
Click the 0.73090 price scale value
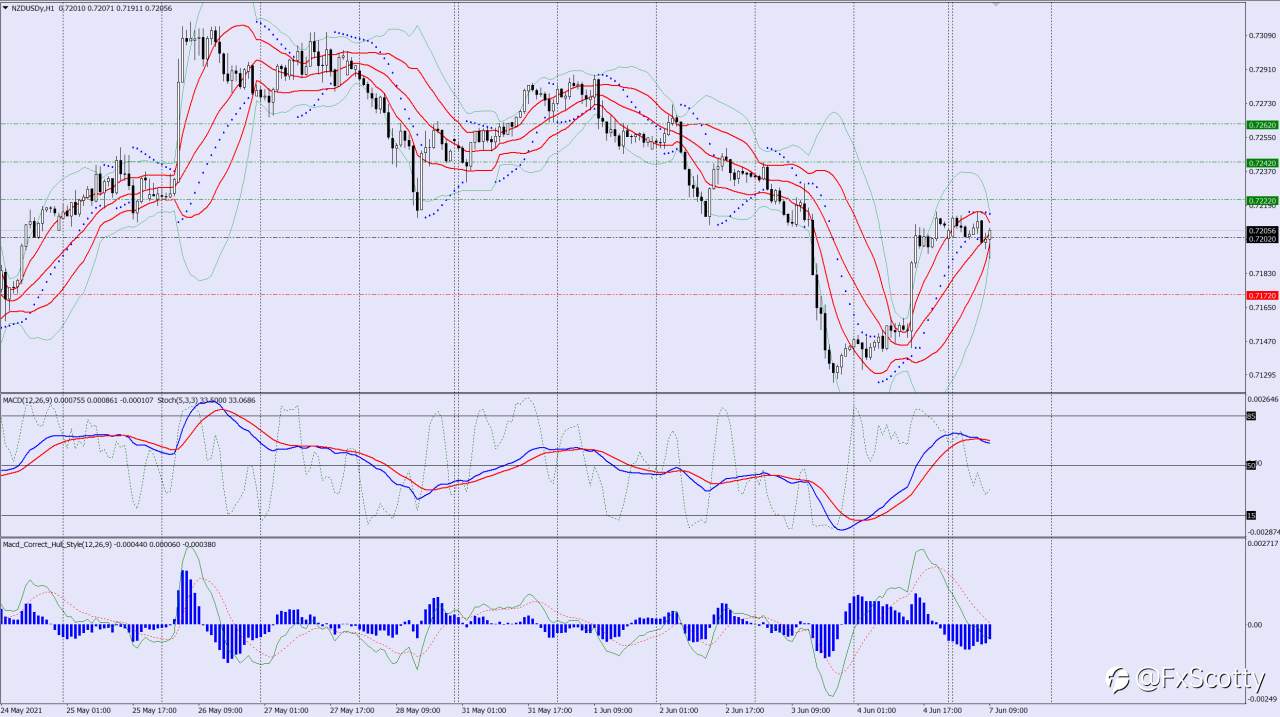1262,36
